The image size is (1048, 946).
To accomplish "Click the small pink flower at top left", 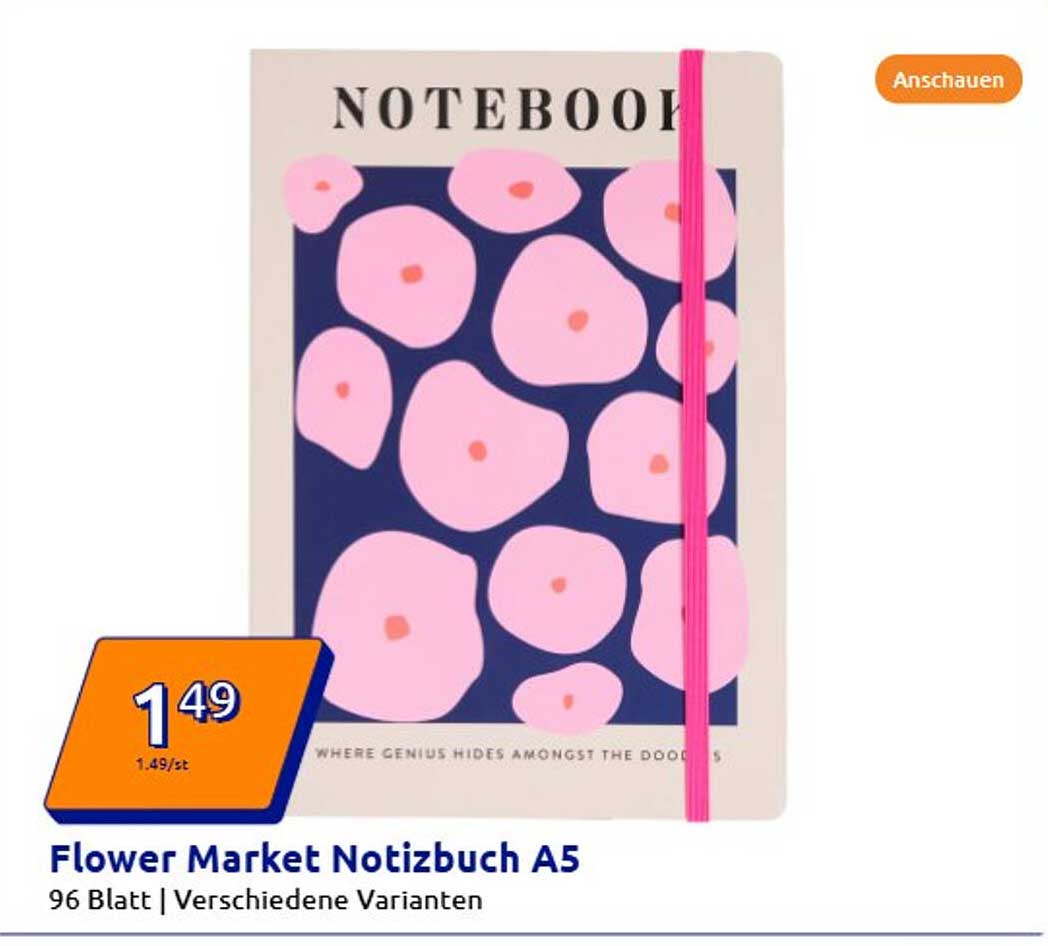I will 321,192.
